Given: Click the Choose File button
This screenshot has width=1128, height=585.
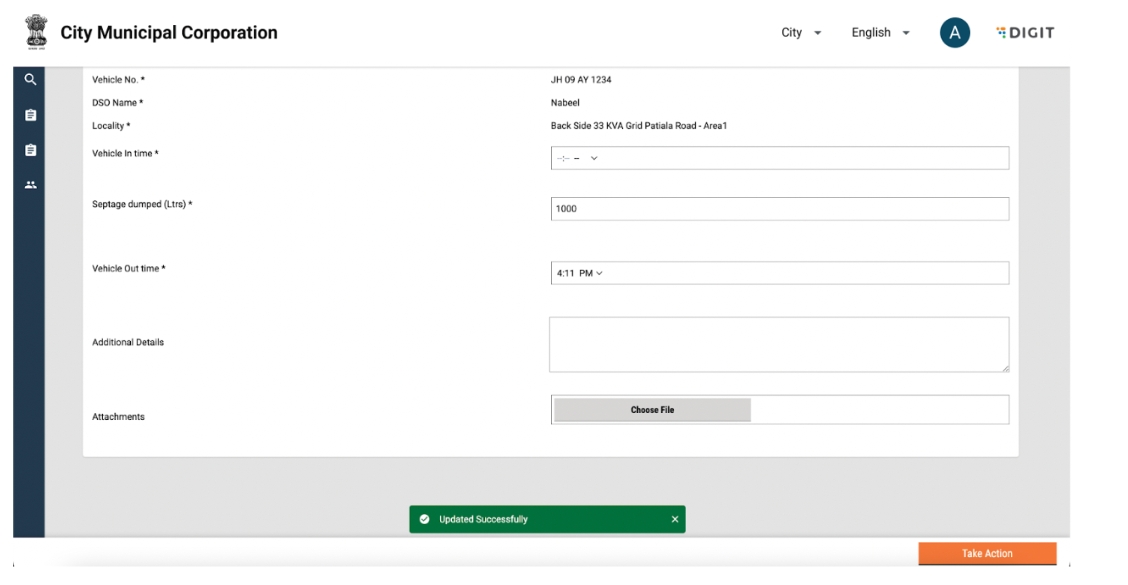Looking at the screenshot, I should [x=652, y=410].
